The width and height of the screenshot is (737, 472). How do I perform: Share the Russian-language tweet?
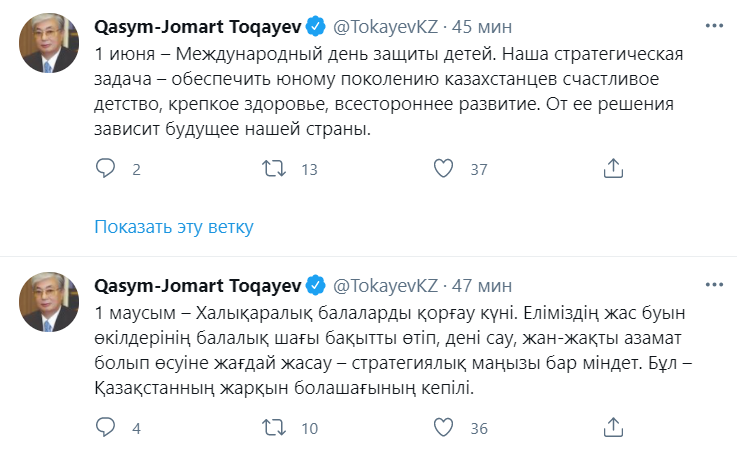(x=615, y=169)
